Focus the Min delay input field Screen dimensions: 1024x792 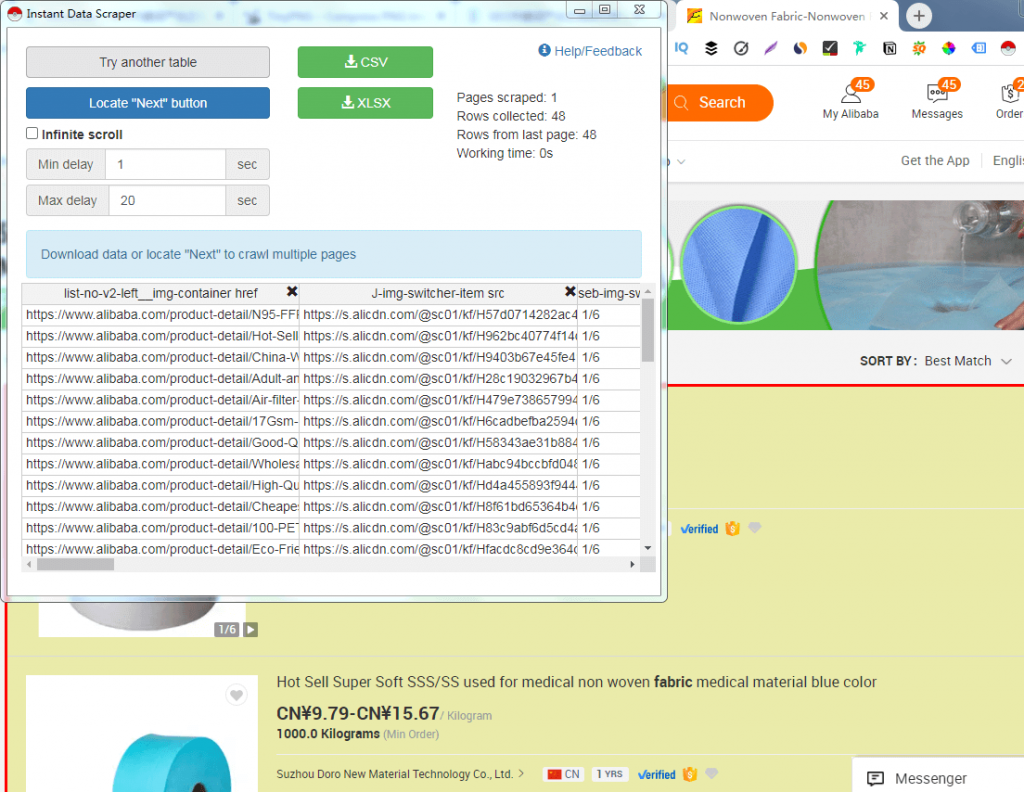coord(165,165)
